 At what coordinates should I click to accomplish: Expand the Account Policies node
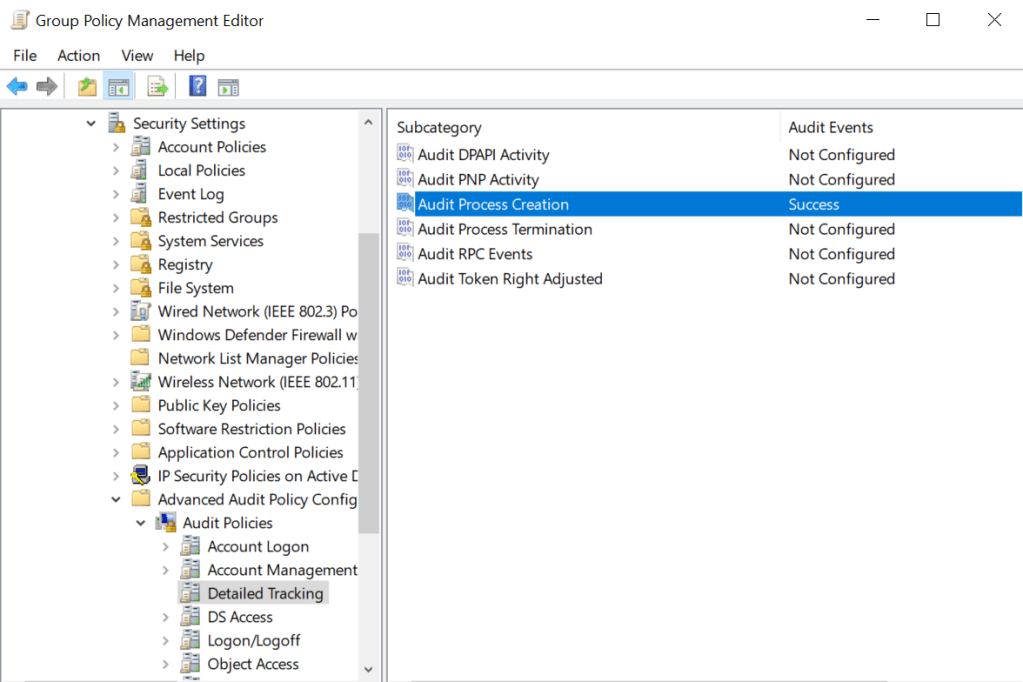116,147
